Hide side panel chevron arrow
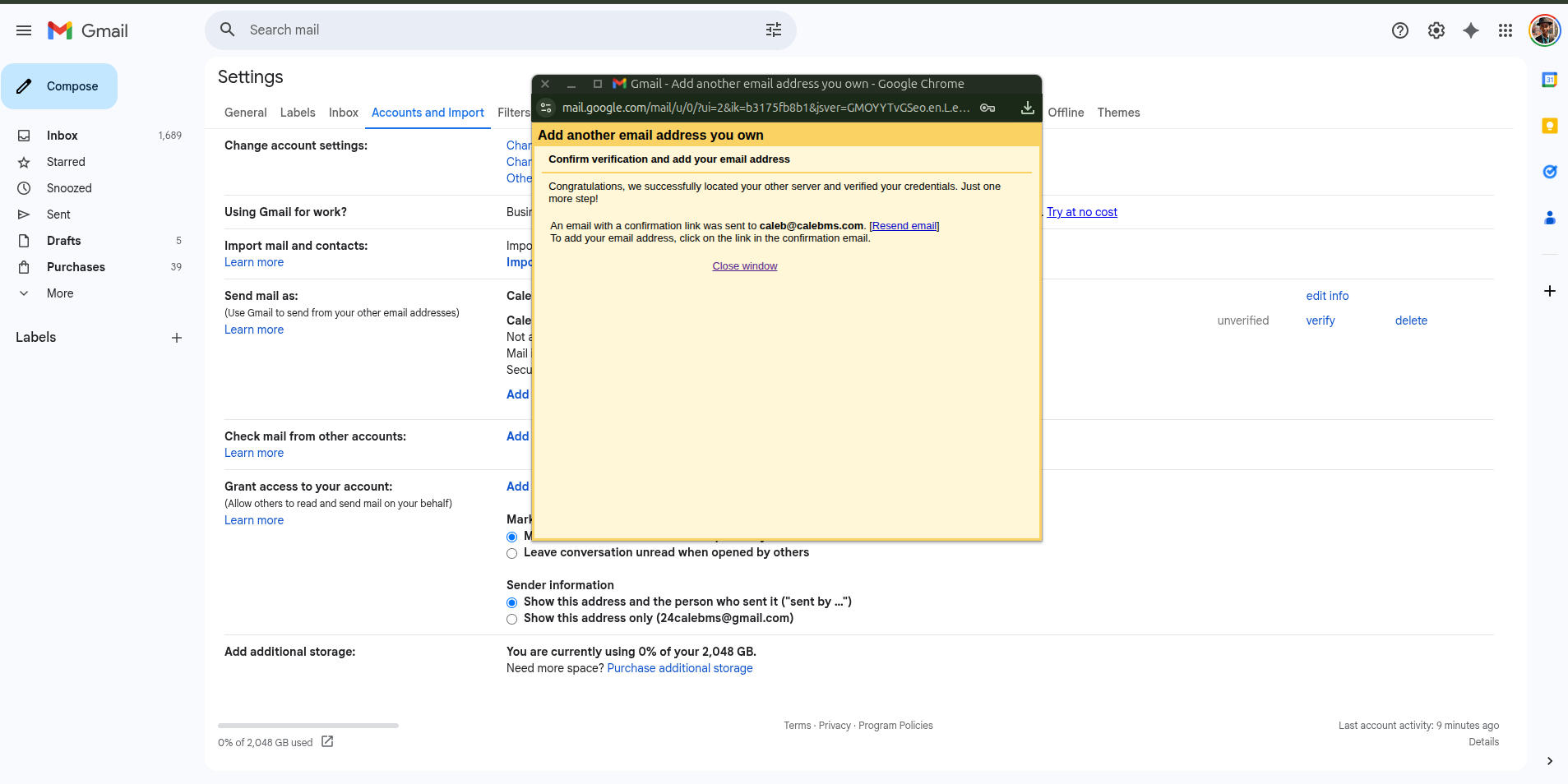1568x784 pixels. (1550, 761)
